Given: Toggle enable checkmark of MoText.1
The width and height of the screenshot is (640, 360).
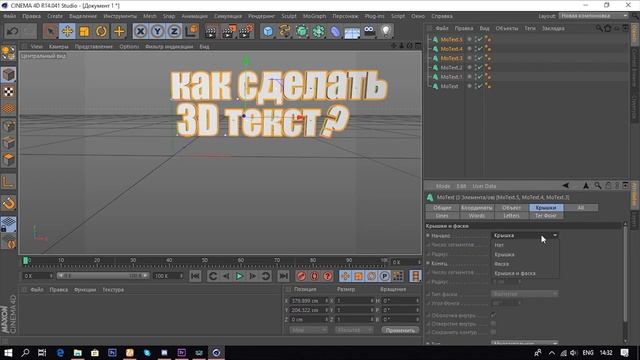Looking at the screenshot, I should pos(479,77).
